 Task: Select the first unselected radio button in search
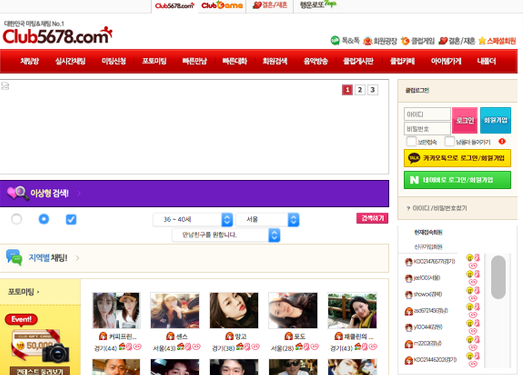16,219
